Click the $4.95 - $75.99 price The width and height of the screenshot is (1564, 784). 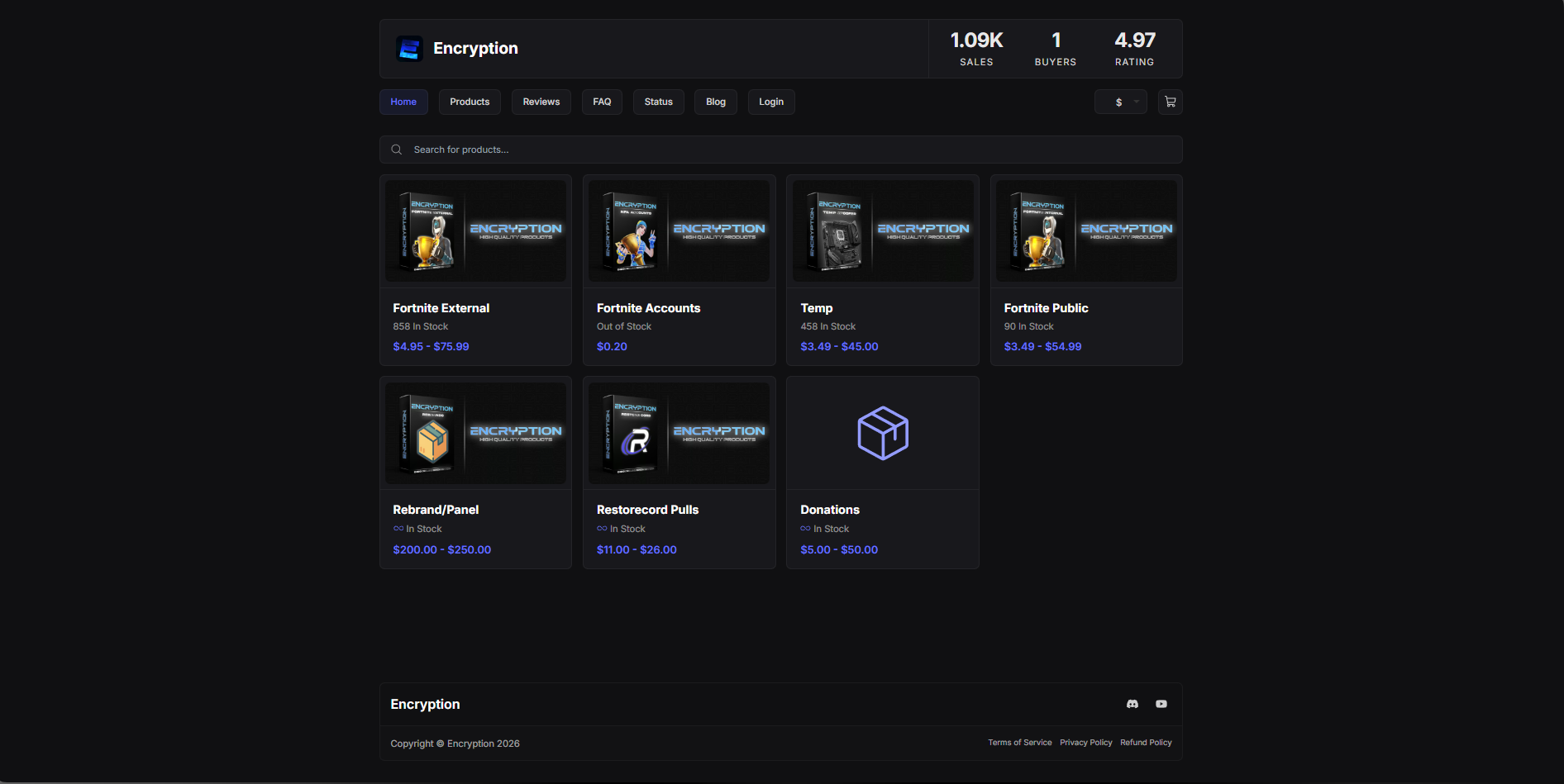(x=431, y=346)
